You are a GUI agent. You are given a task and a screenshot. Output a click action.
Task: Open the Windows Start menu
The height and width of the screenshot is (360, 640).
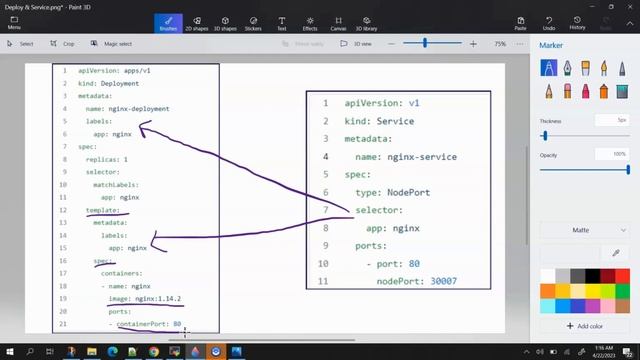pyautogui.click(x=10, y=351)
